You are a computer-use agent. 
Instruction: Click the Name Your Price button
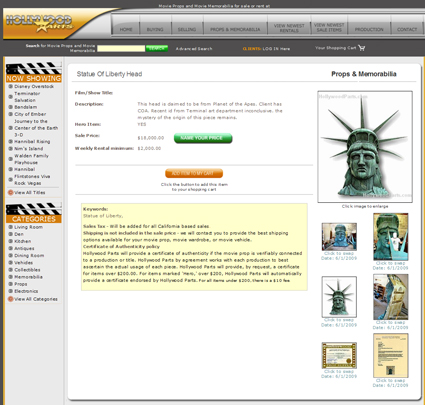pos(203,138)
